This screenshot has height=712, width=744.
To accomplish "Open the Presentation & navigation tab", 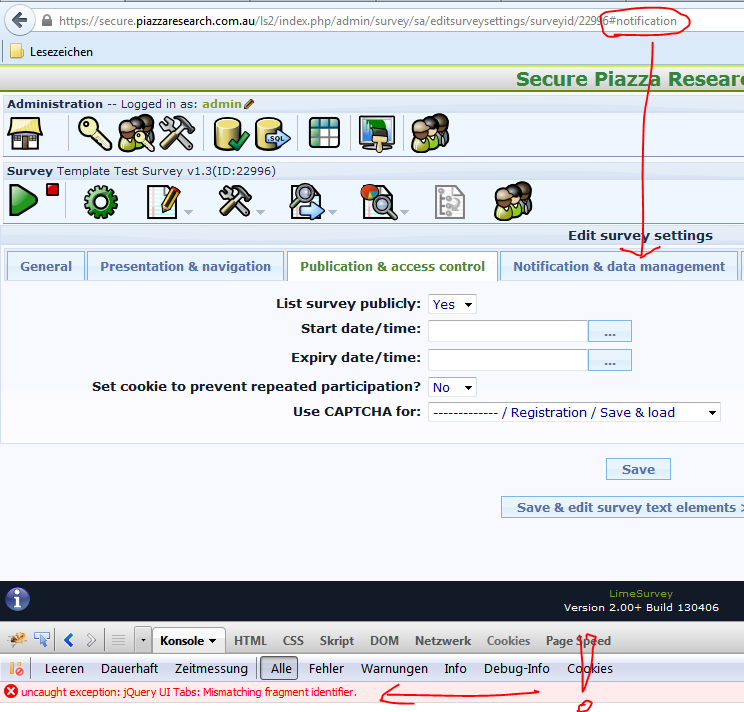I will [185, 266].
